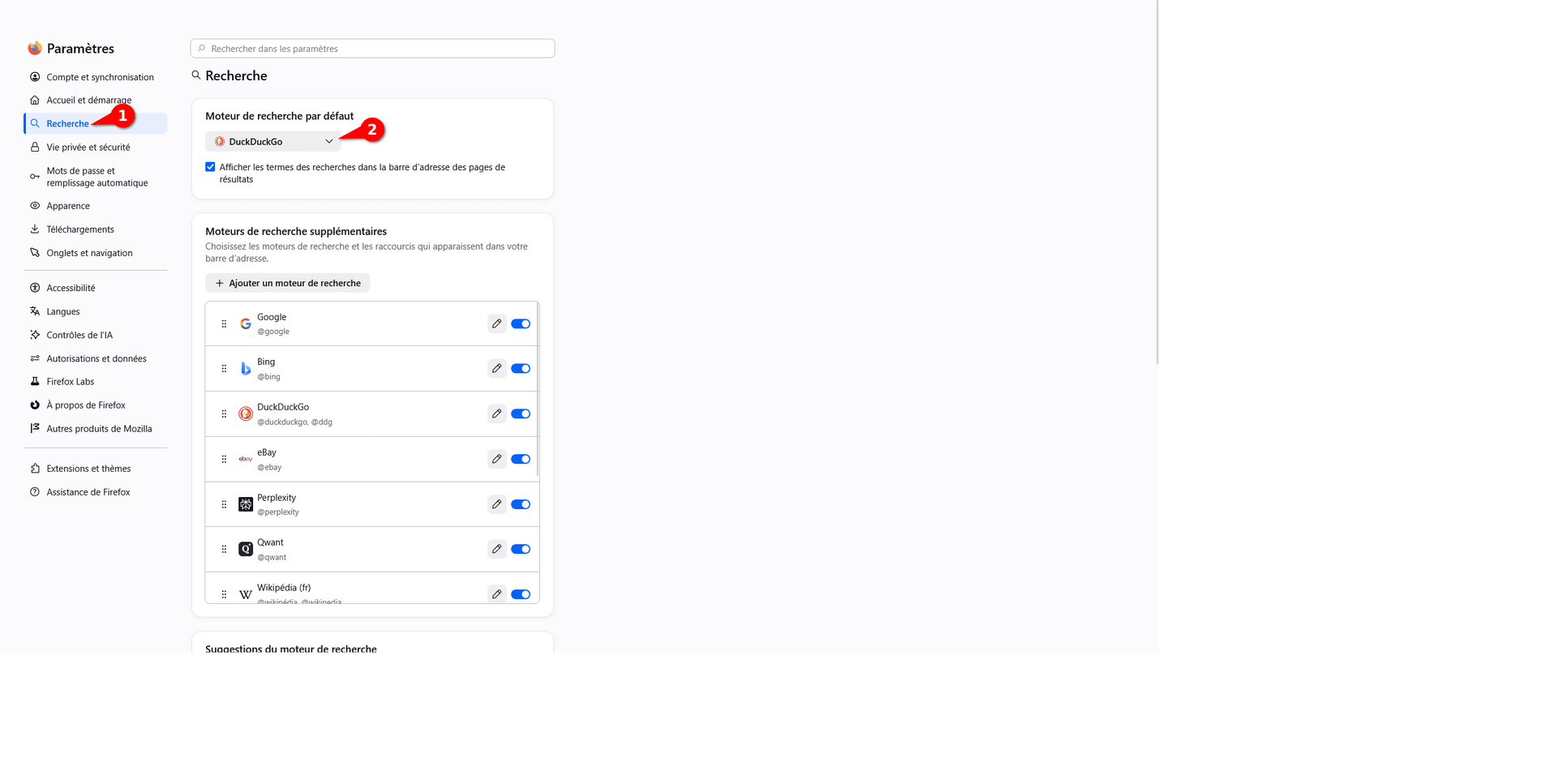Click the Perplexity pencil edit icon

(x=497, y=504)
